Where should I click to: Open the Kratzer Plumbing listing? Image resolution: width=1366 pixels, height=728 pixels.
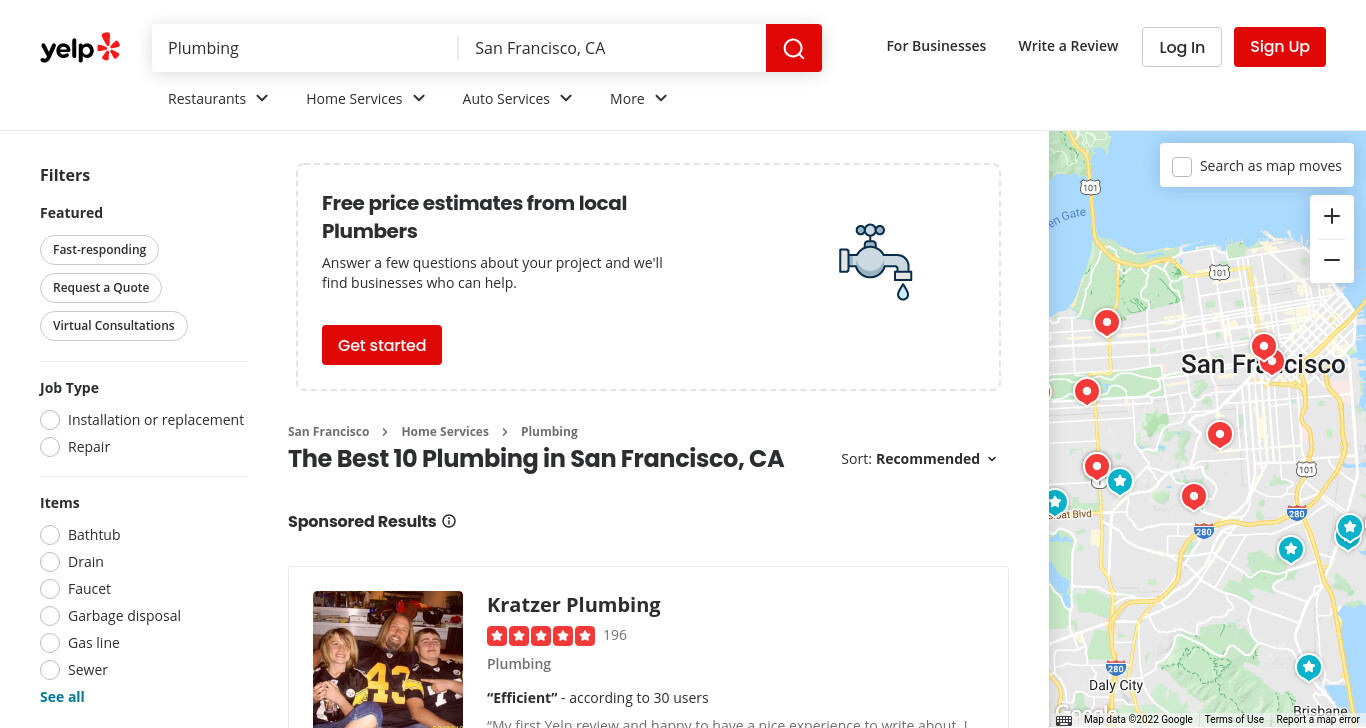574,605
